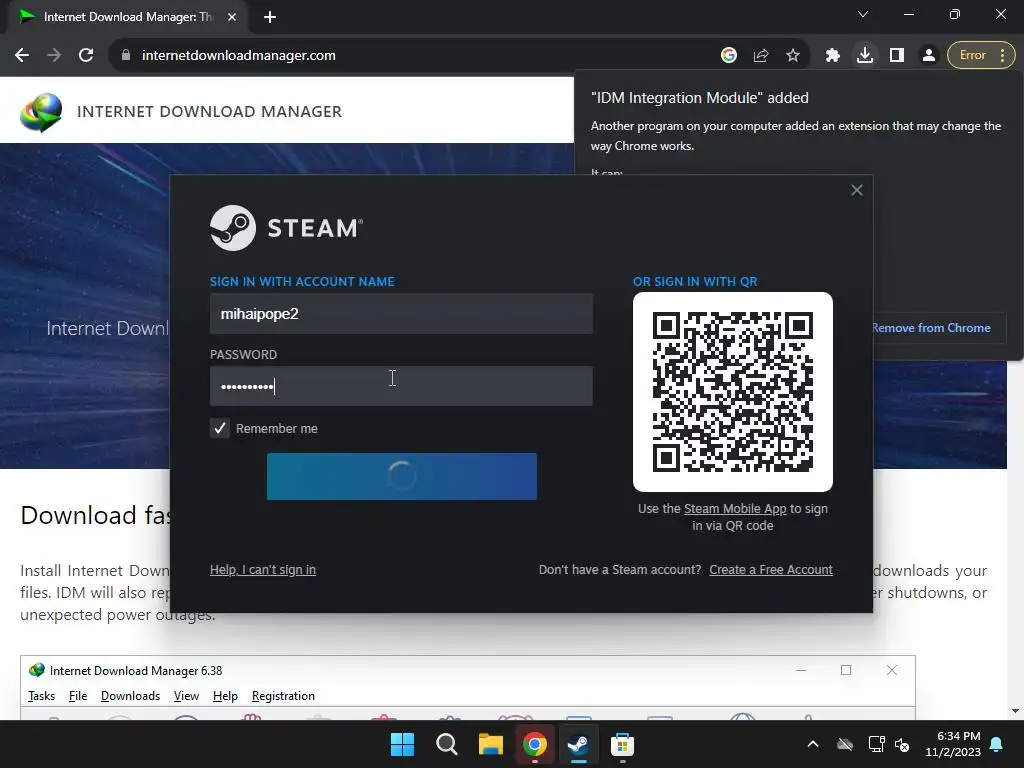Open the Steam Mobile App link

pos(735,509)
